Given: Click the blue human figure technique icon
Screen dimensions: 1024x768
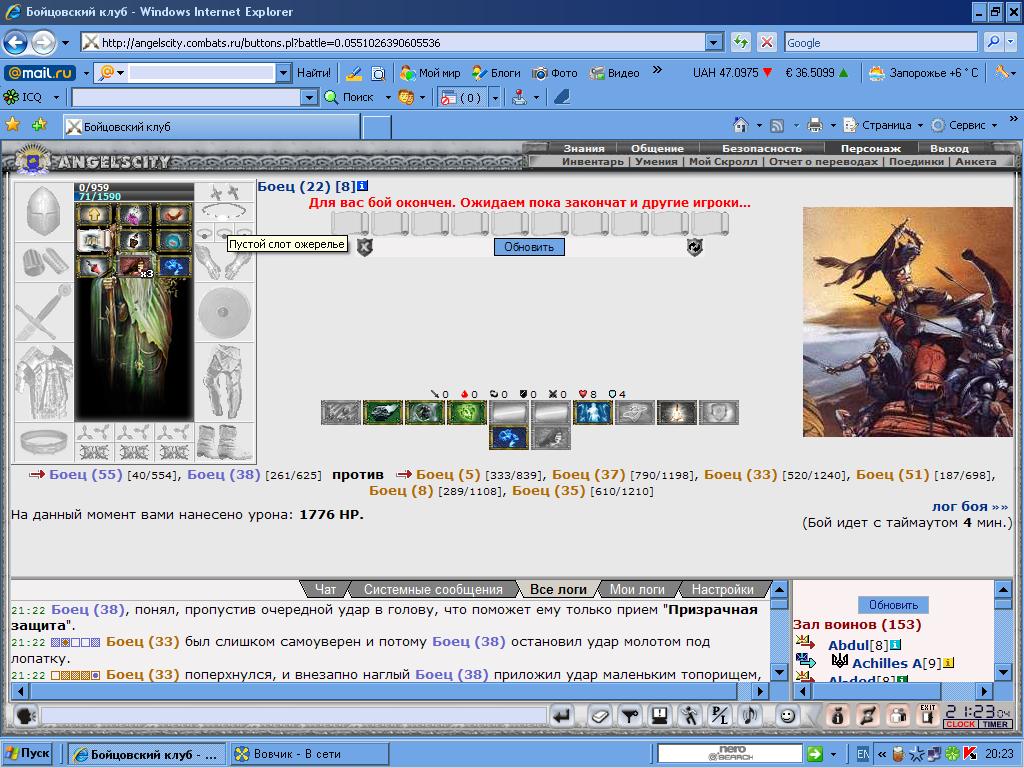Looking at the screenshot, I should click(592, 413).
